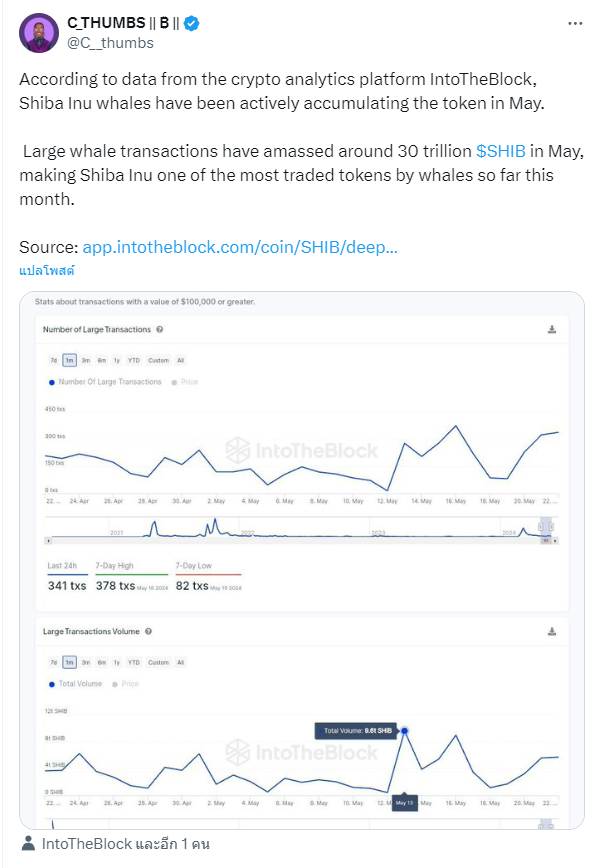This screenshot has width=595, height=868.
Task: Toggle Number Of Large Transactions legend series
Action: click(105, 382)
